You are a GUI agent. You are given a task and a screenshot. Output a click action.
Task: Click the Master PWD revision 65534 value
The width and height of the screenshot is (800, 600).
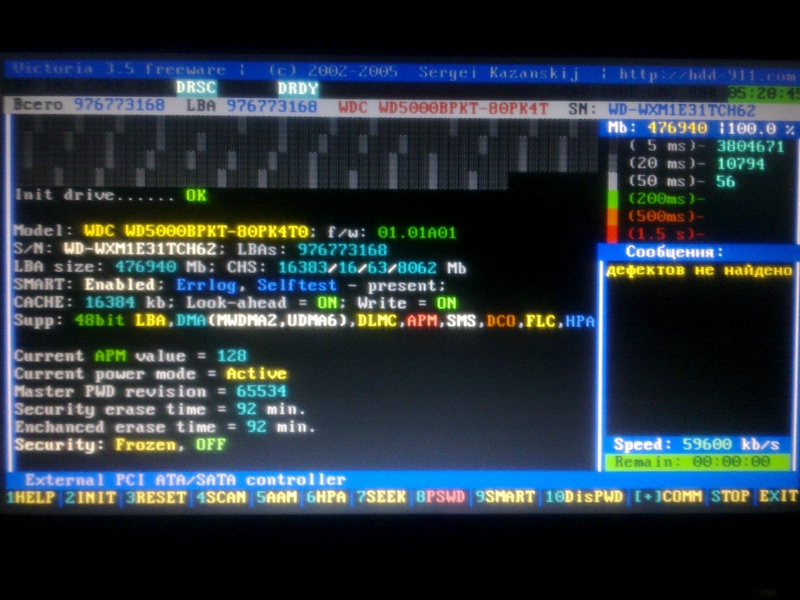point(261,391)
